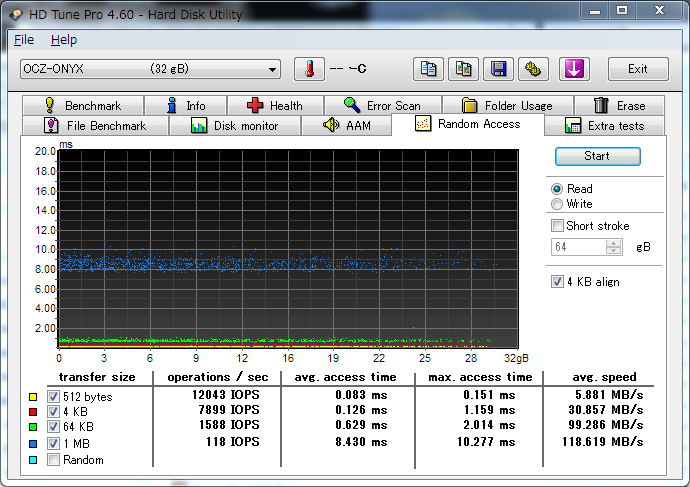Click the 7899 IOPS value
This screenshot has height=487, width=690.
[x=229, y=410]
